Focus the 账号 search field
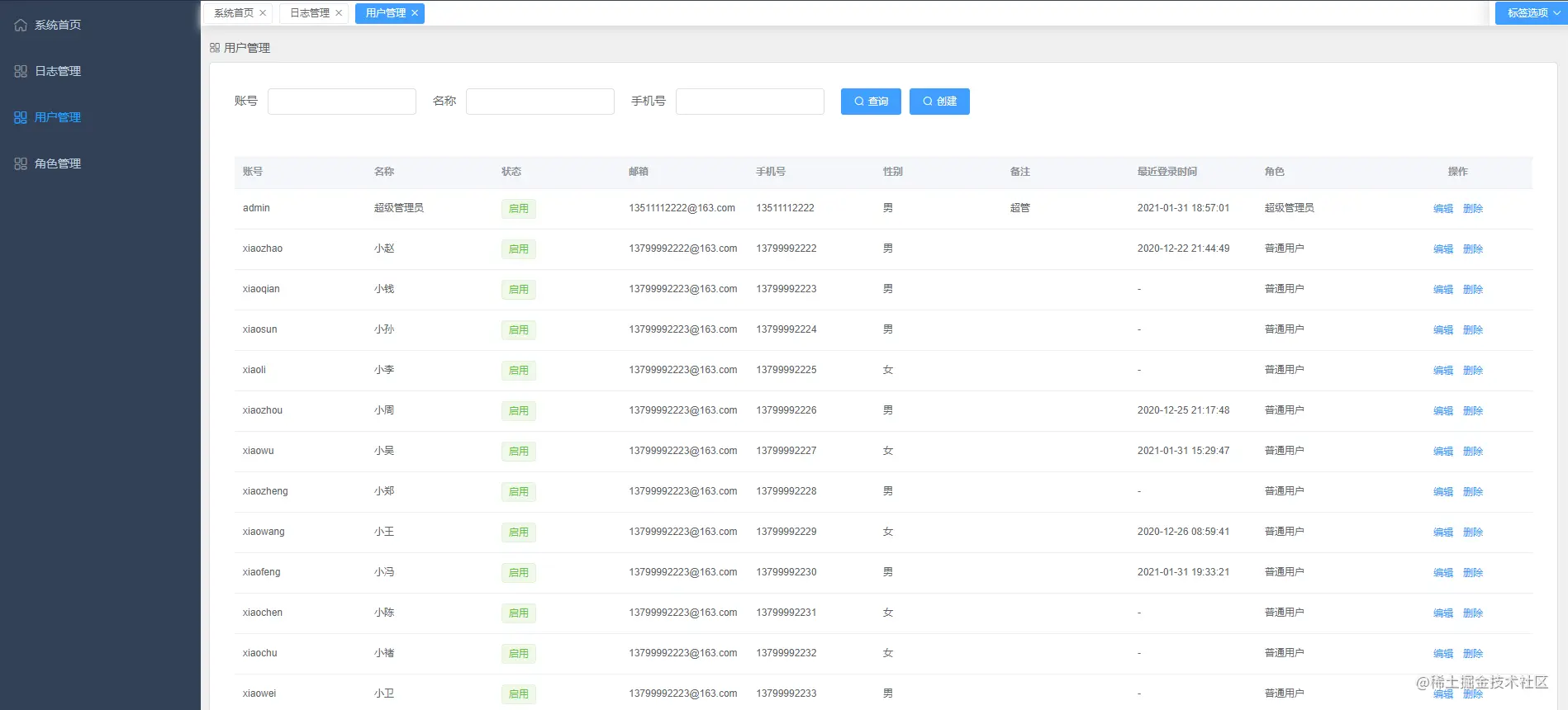The width and height of the screenshot is (1568, 710). 342,102
